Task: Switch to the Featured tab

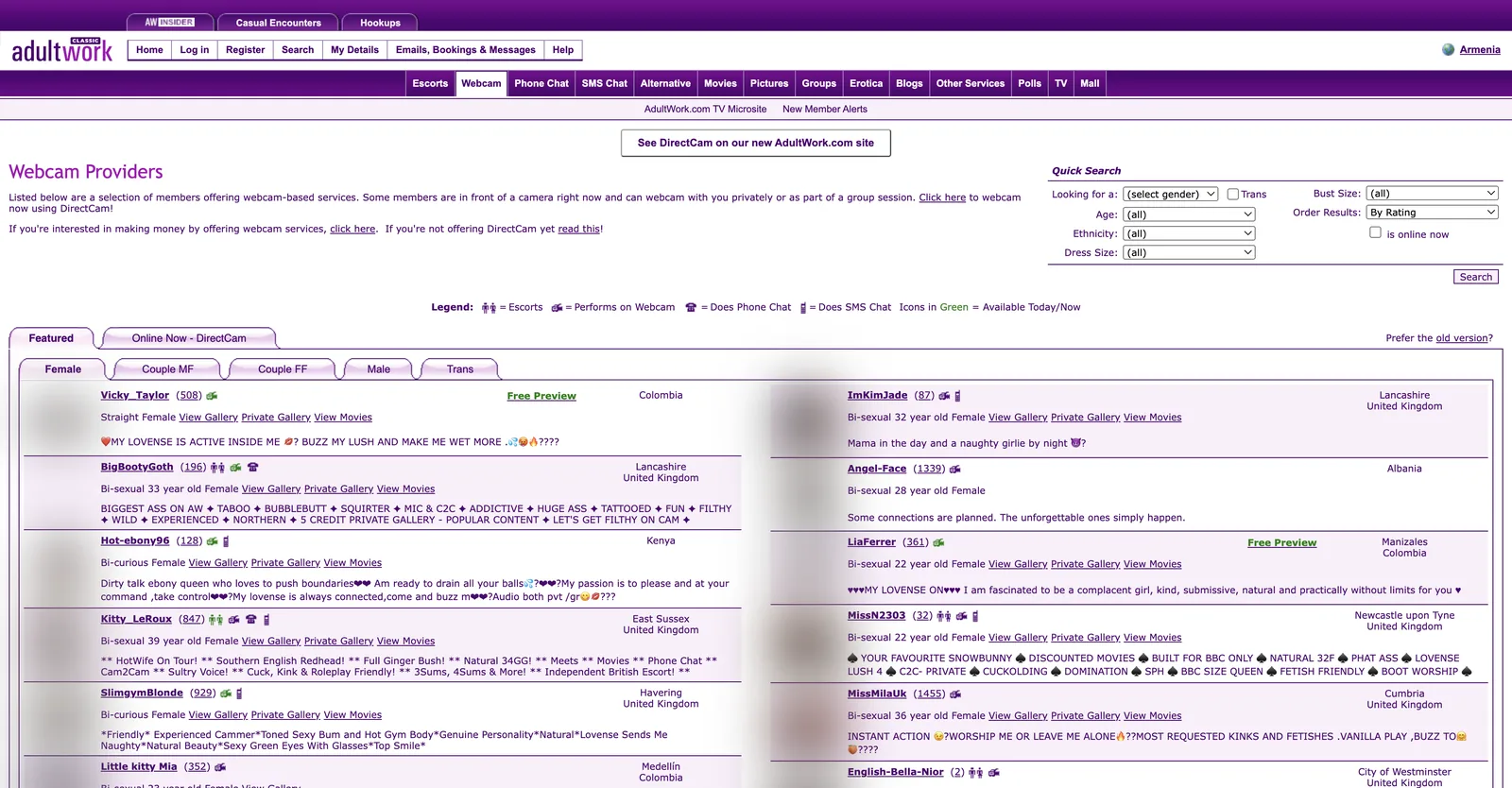Action: point(51,338)
